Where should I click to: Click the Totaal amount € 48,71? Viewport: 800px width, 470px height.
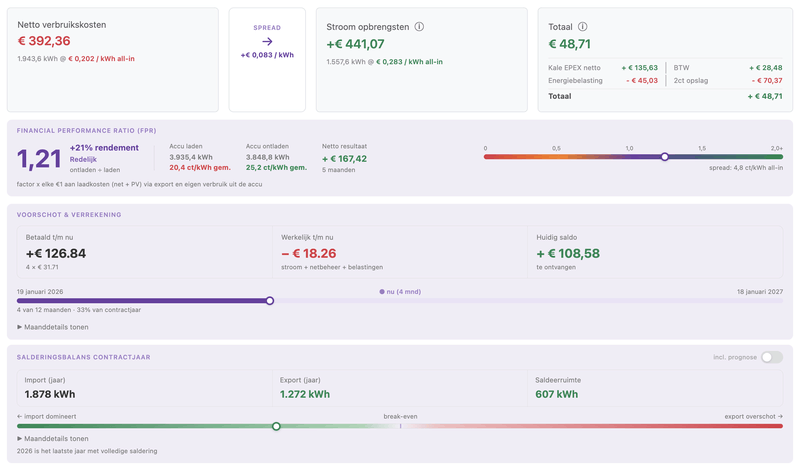click(x=569, y=44)
